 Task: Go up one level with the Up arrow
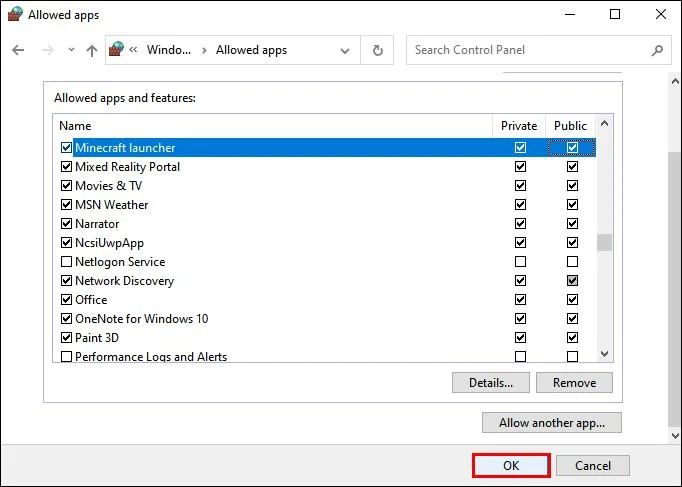pos(92,50)
